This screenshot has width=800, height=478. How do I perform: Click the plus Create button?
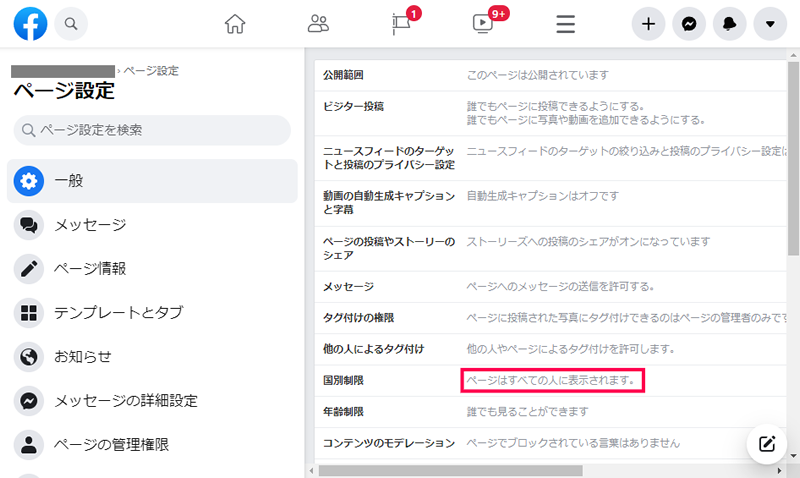pos(648,23)
